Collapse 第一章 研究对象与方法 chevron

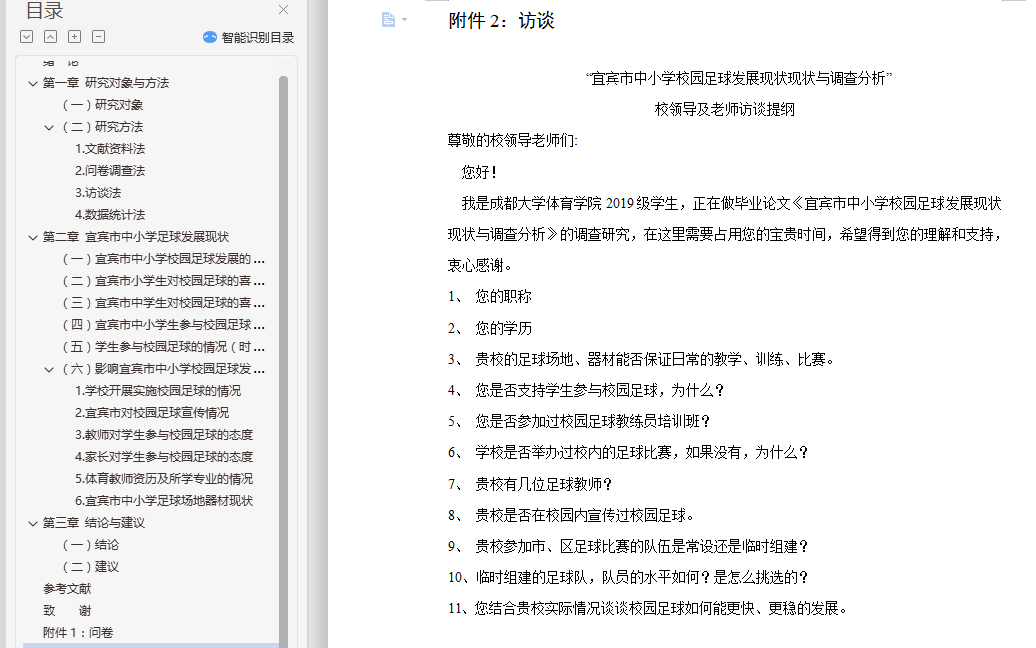point(32,83)
